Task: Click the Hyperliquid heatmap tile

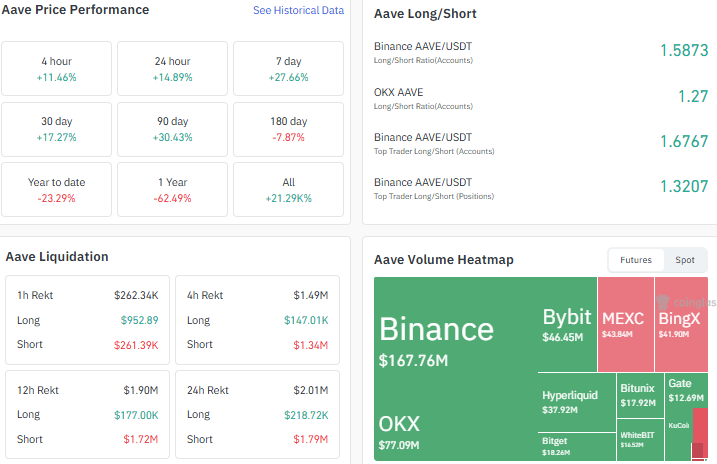Action: pyautogui.click(x=577, y=402)
